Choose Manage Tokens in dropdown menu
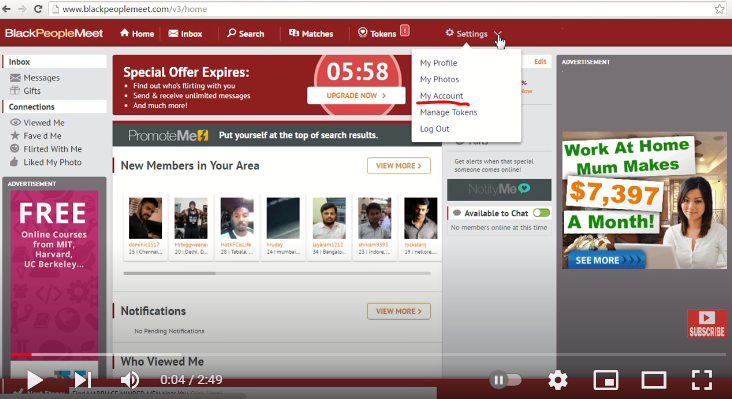 448,112
